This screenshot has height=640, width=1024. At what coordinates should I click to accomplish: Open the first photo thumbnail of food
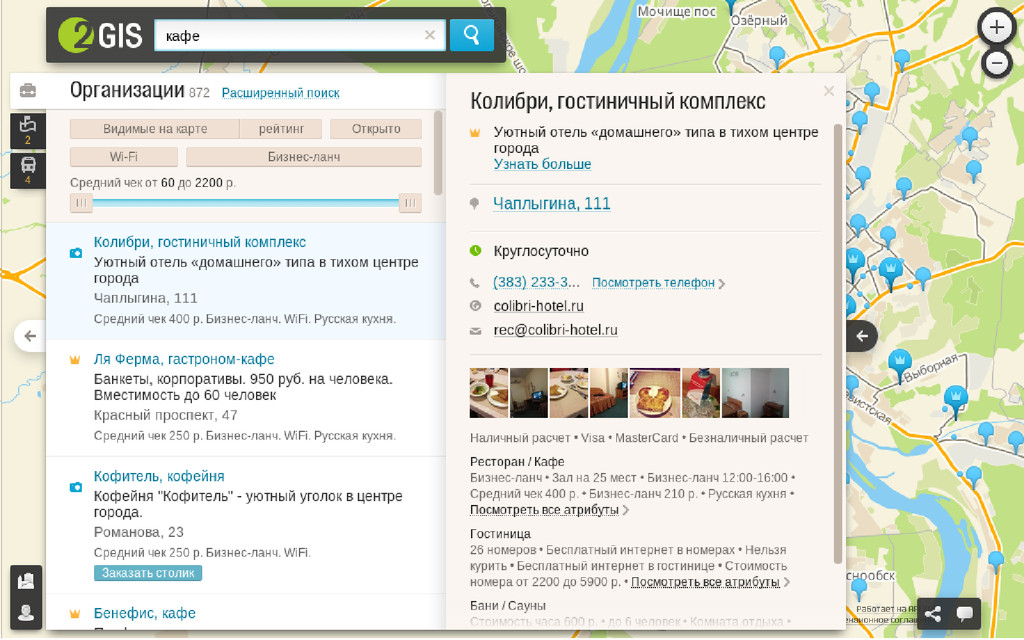[489, 392]
